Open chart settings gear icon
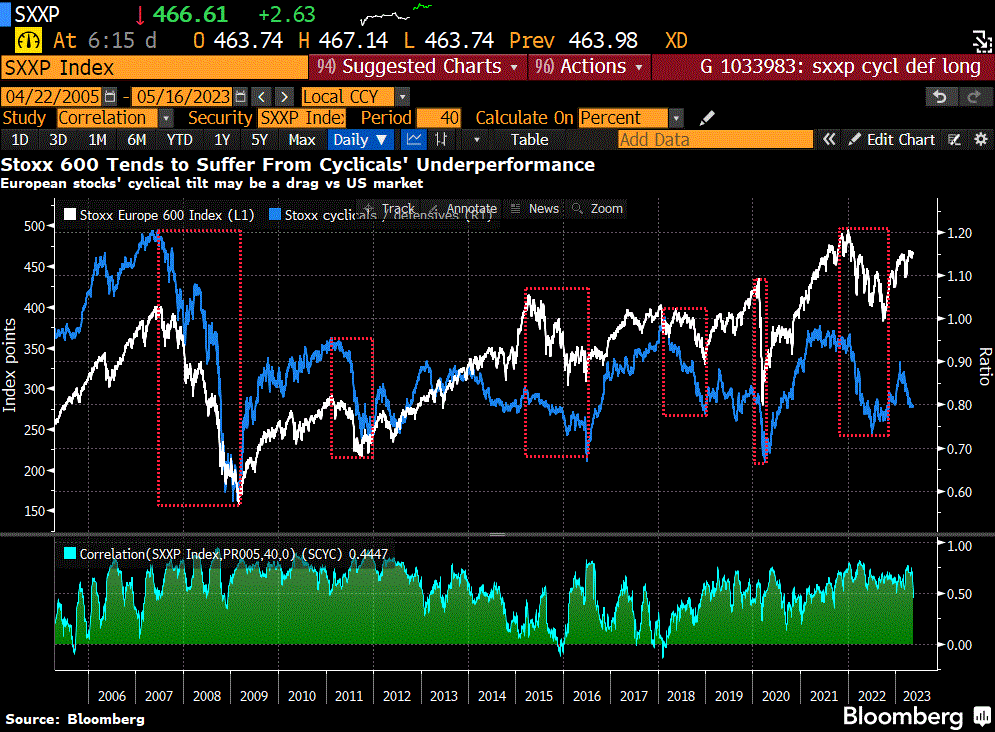Viewport: 995px width, 732px height. point(981,140)
